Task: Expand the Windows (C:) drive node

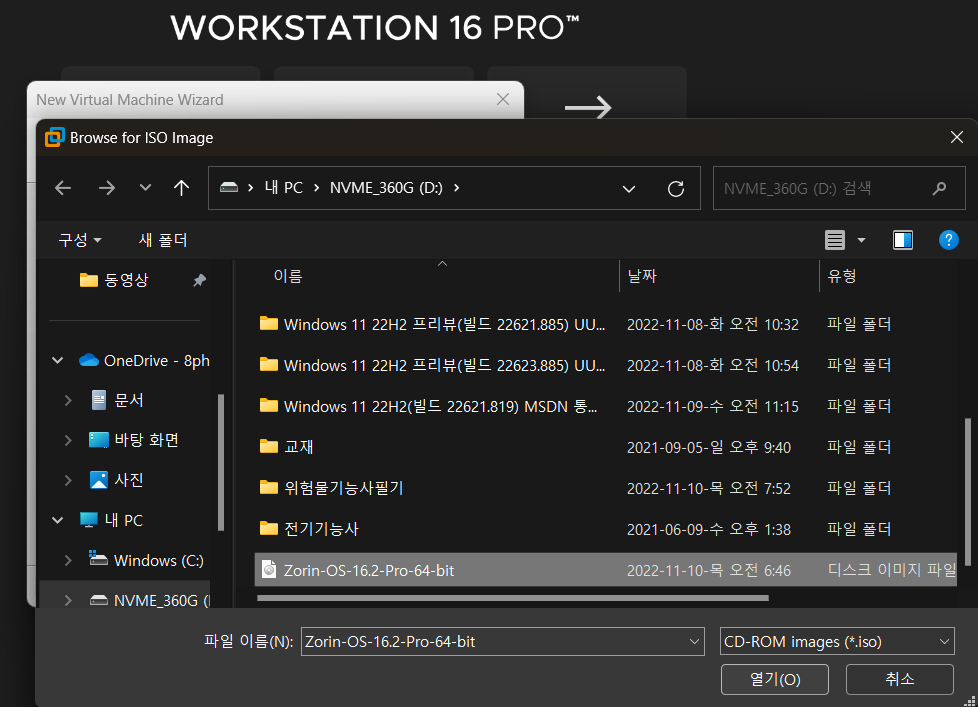Action: pos(68,560)
